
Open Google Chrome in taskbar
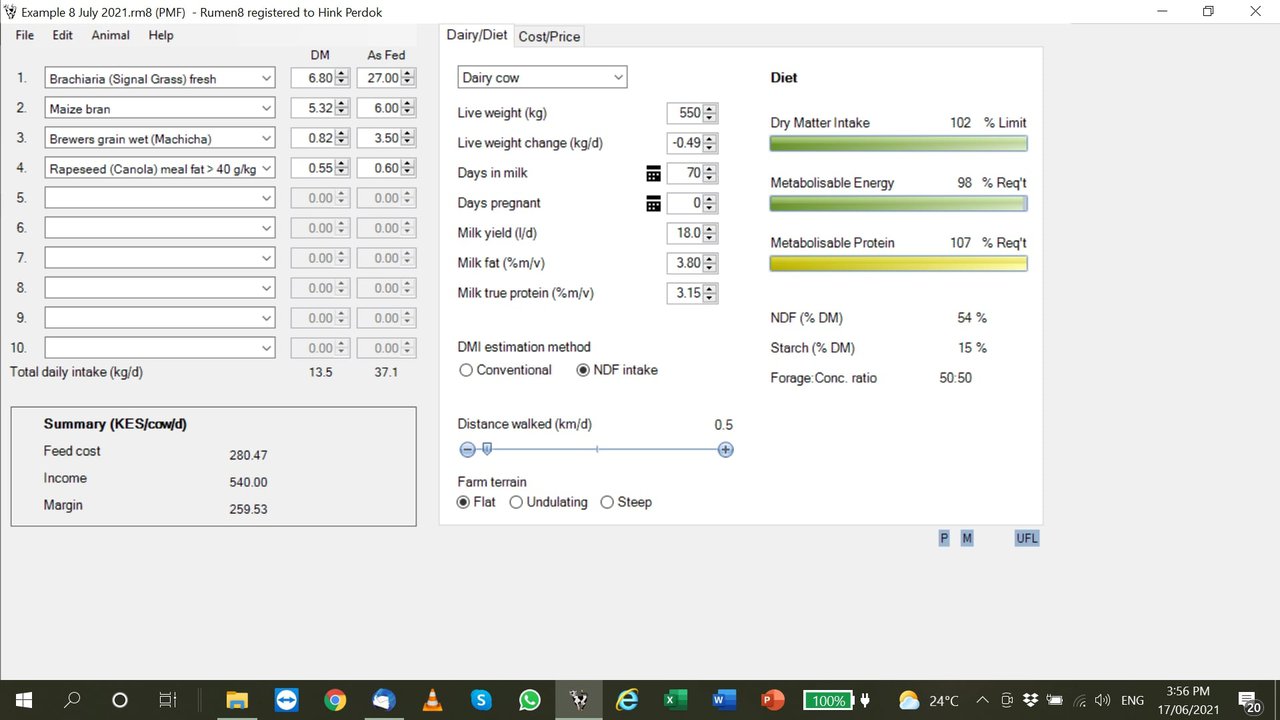(x=335, y=700)
